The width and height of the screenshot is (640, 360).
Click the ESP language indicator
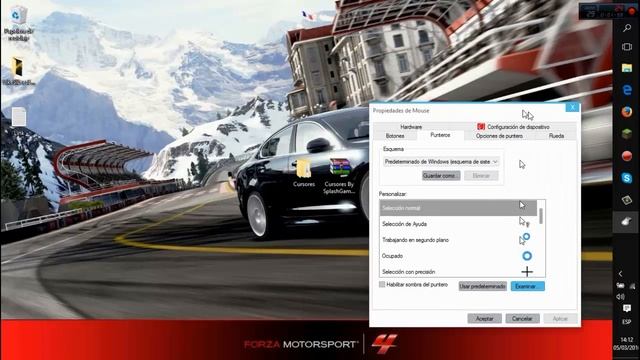[x=627, y=322]
